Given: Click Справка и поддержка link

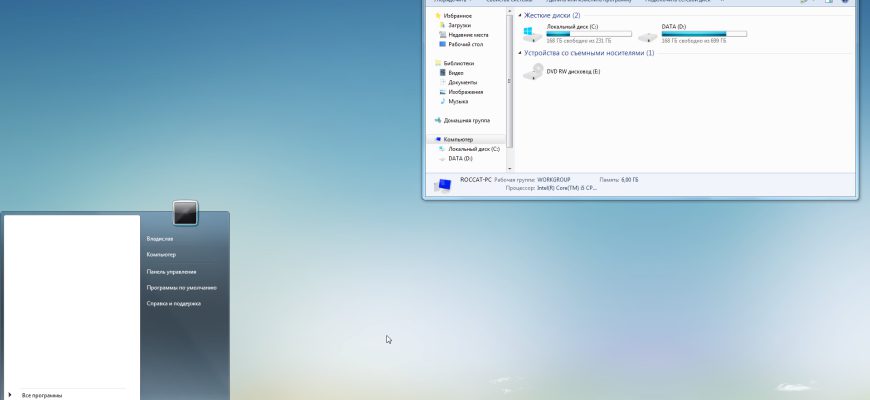Looking at the screenshot, I should pos(173,304).
